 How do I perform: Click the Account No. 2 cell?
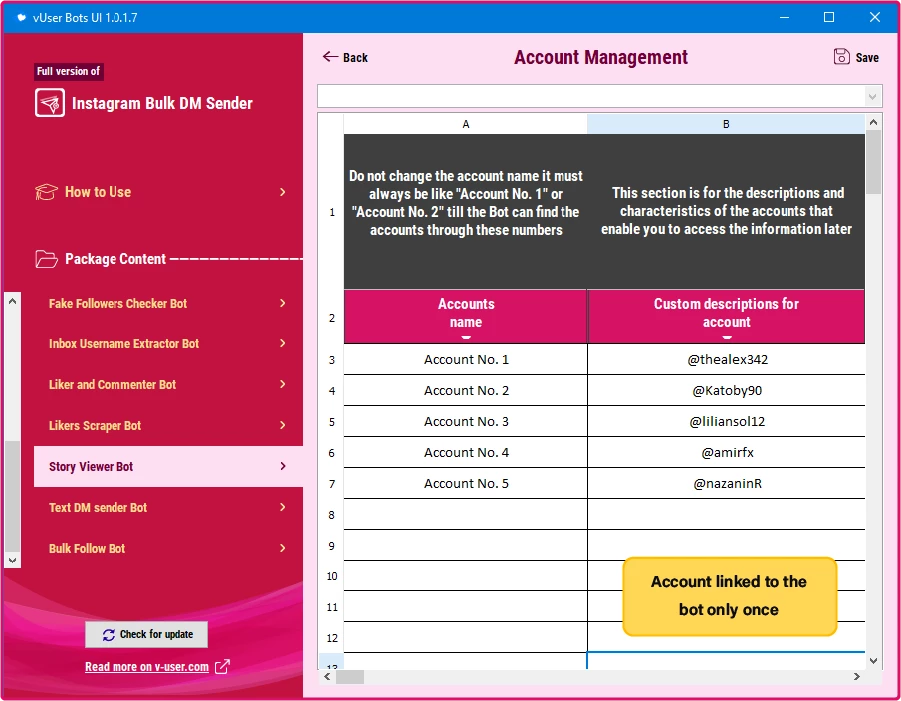tap(465, 391)
